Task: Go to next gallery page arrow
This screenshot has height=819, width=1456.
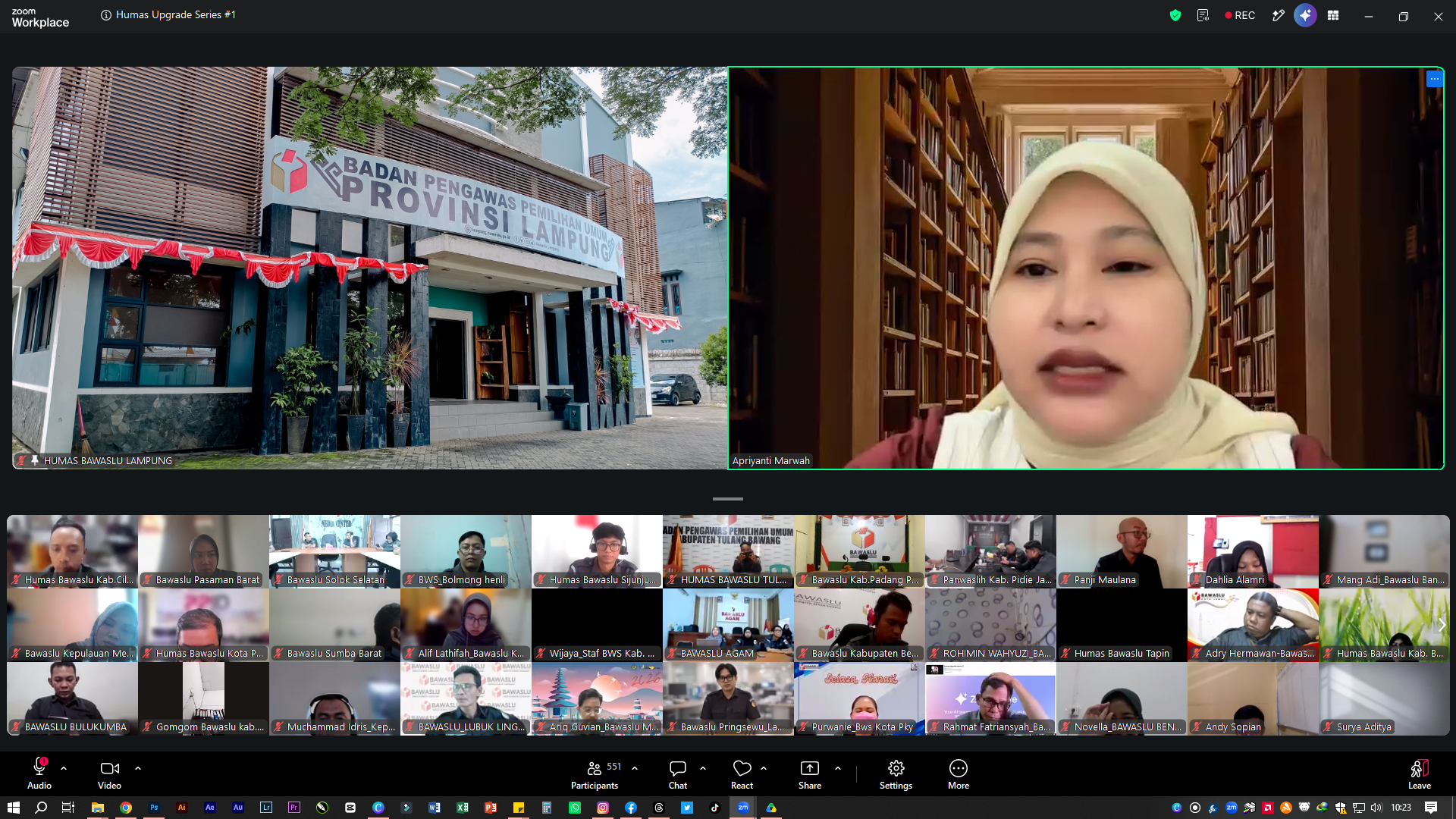Action: [x=1442, y=625]
